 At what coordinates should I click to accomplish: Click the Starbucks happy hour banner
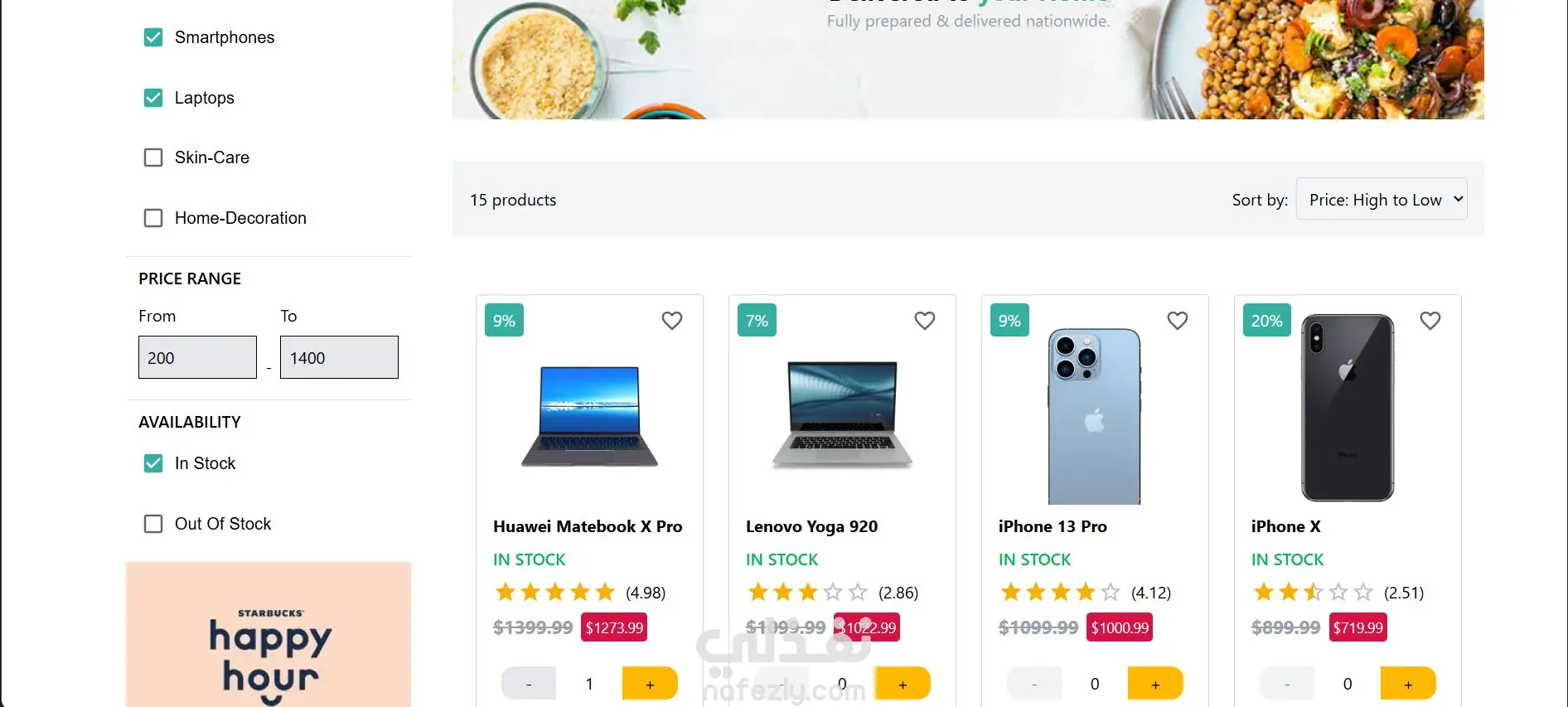[x=269, y=635]
